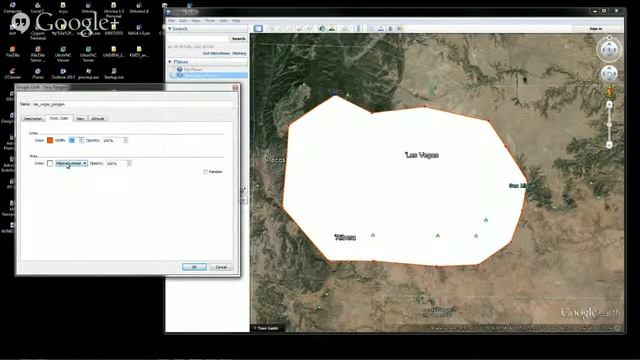The image size is (640, 360).
Task: Open the Add menu in Google Earth
Action: 223,20
